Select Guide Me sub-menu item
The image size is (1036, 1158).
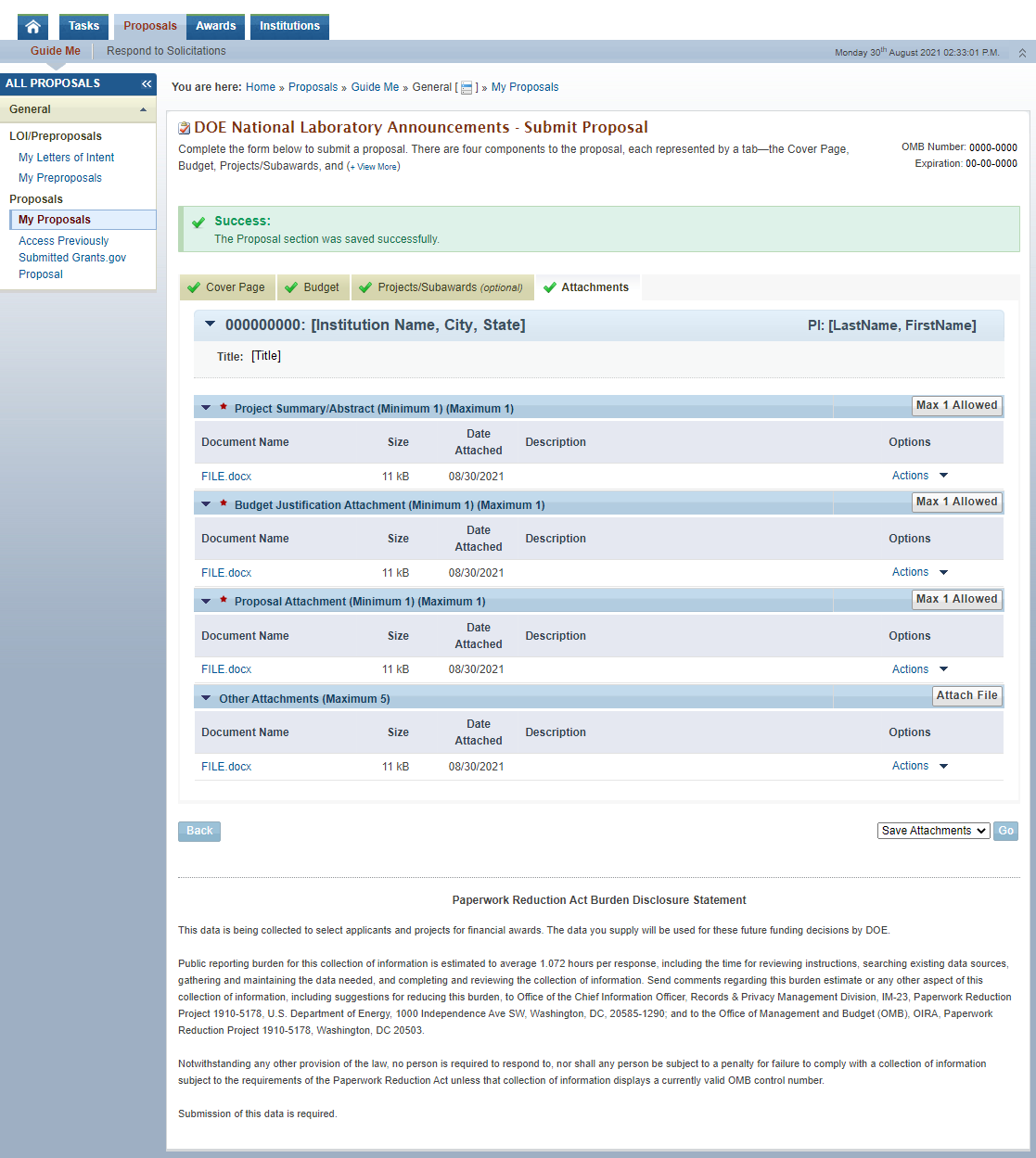[56, 51]
